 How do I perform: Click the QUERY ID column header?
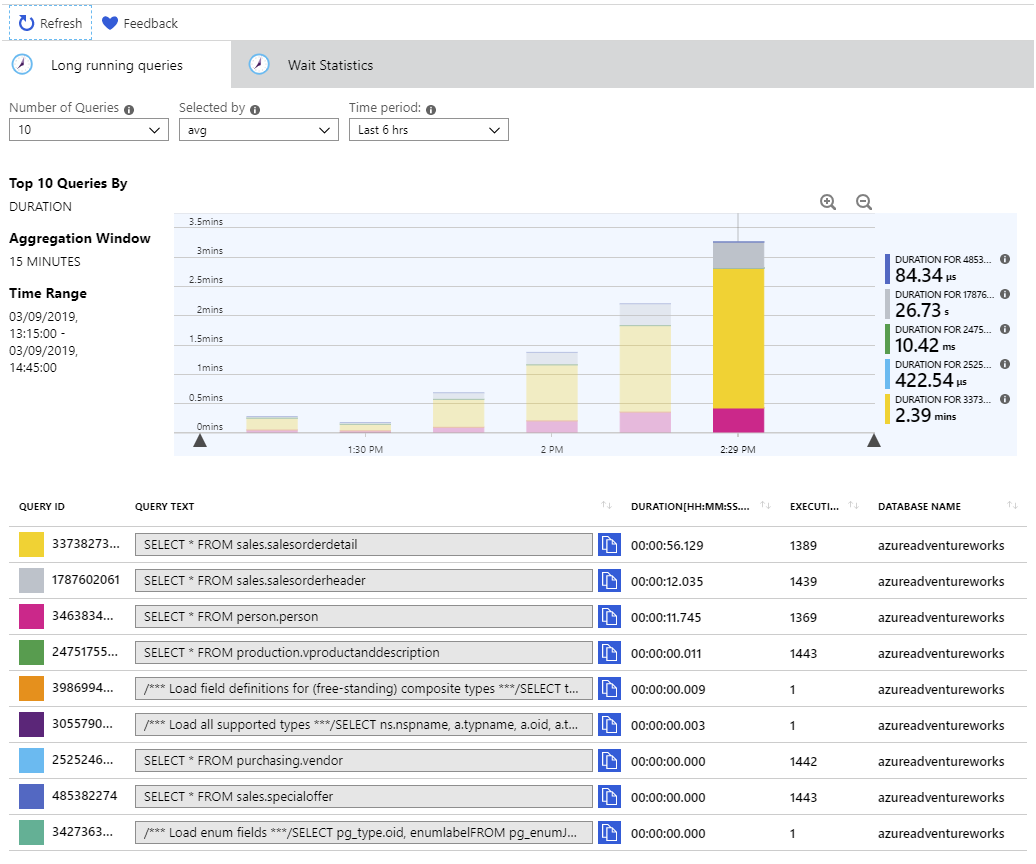point(42,507)
